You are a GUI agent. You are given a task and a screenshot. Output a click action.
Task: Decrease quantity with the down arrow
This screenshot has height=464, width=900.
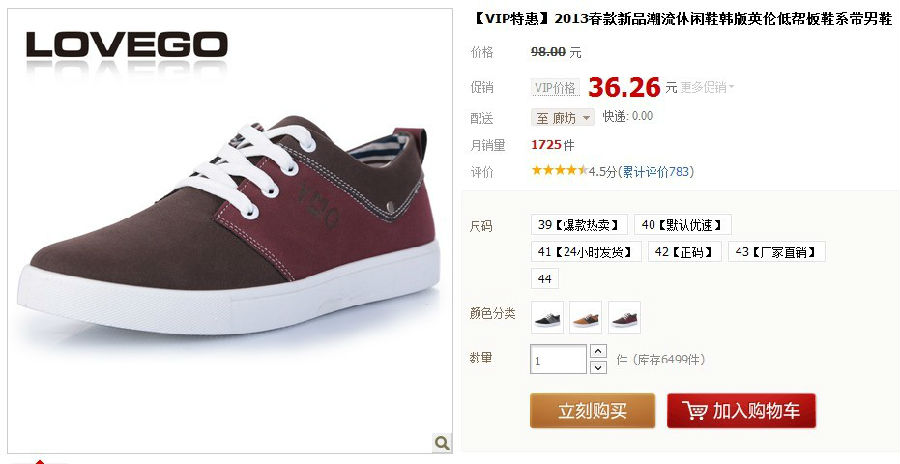598,367
